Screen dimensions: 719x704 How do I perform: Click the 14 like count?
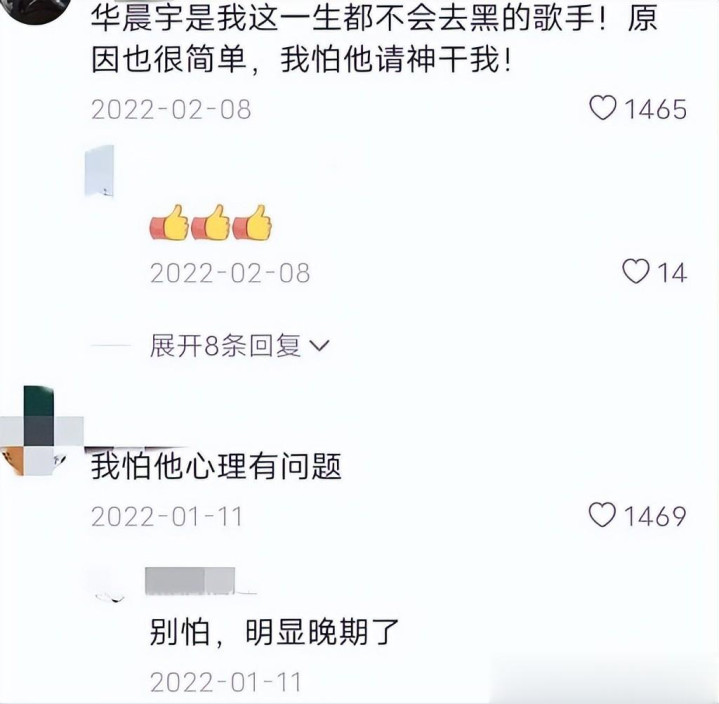coord(672,272)
